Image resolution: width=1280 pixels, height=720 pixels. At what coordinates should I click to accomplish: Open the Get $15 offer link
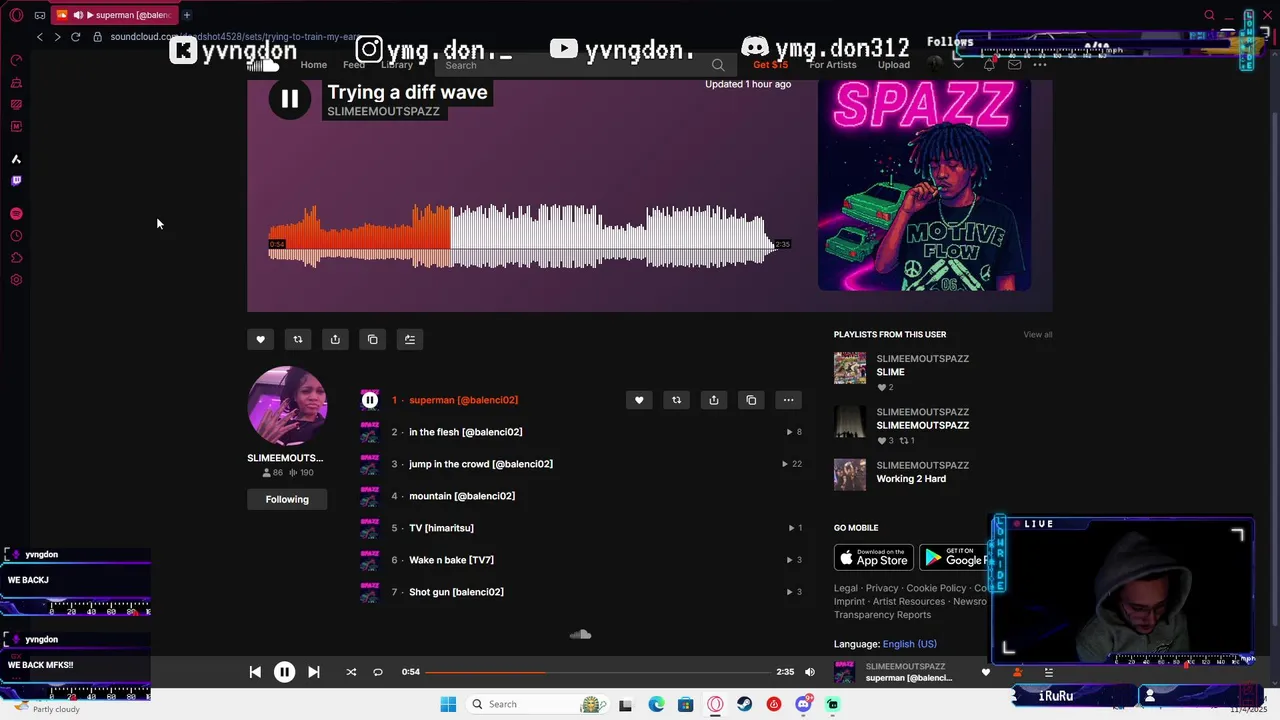click(x=770, y=65)
